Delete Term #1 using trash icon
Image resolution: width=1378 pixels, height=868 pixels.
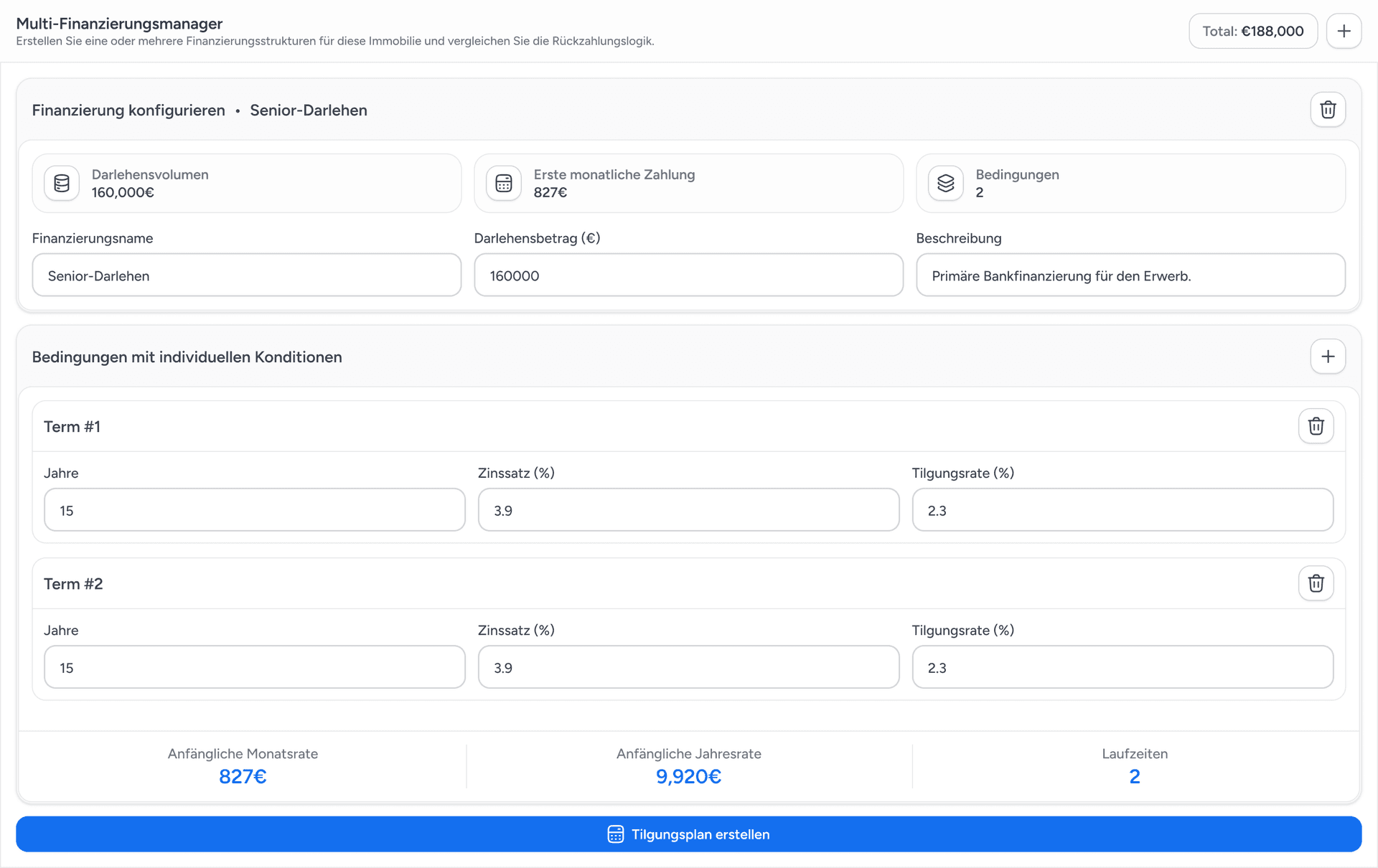[x=1316, y=426]
